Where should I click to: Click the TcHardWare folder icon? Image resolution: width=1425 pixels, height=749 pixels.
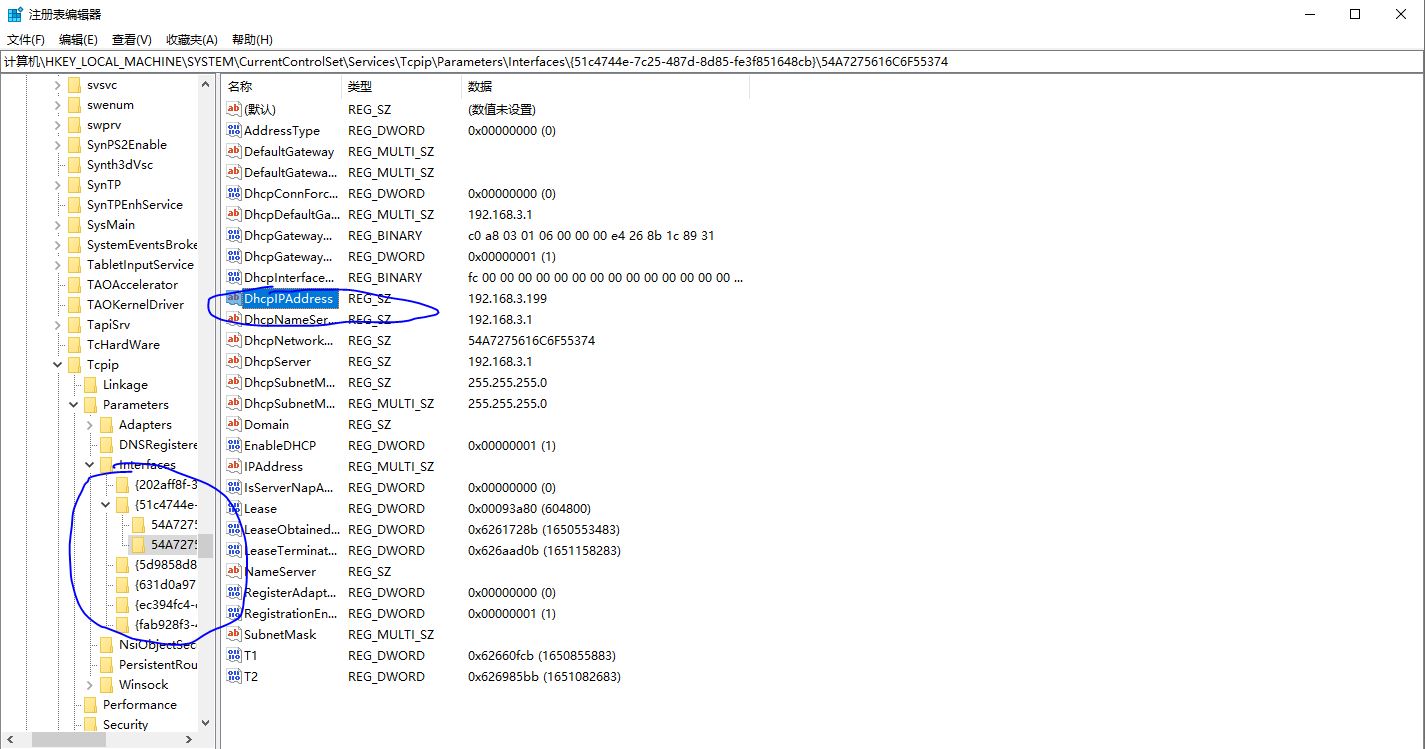click(74, 345)
